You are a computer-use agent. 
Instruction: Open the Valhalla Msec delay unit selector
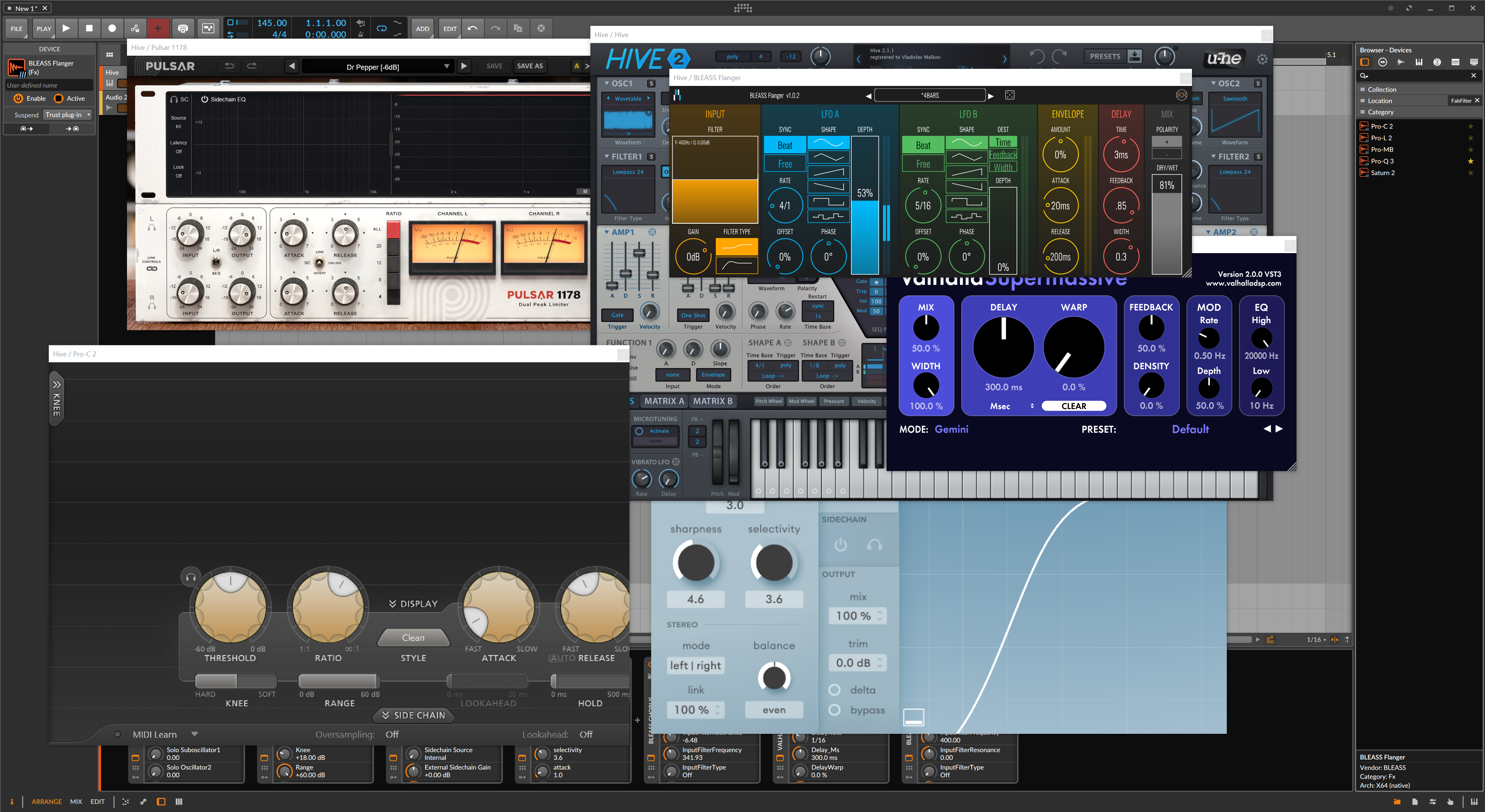tap(1010, 406)
